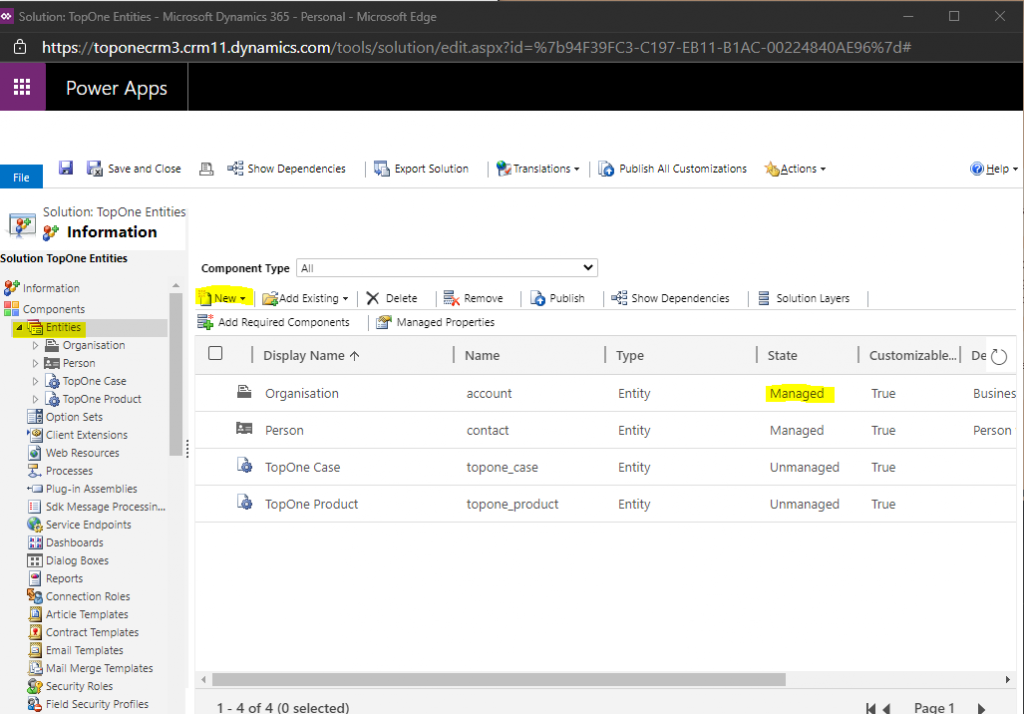Select Security Roles in the component tree

(x=79, y=687)
